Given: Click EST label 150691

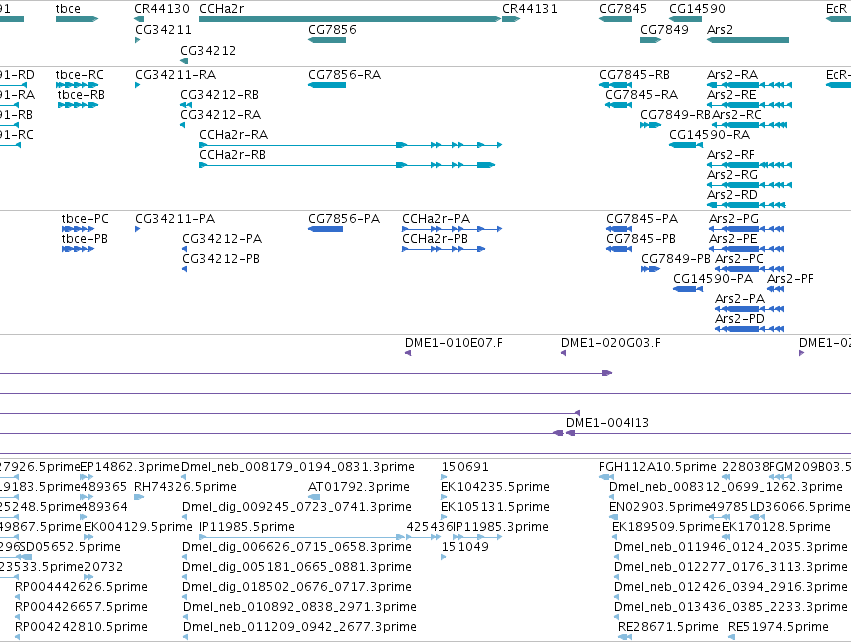Looking at the screenshot, I should (x=465, y=467).
